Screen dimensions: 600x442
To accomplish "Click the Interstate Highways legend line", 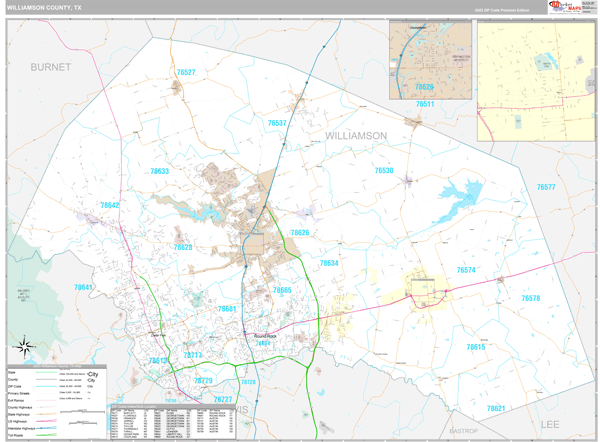I will pyautogui.click(x=46, y=426).
